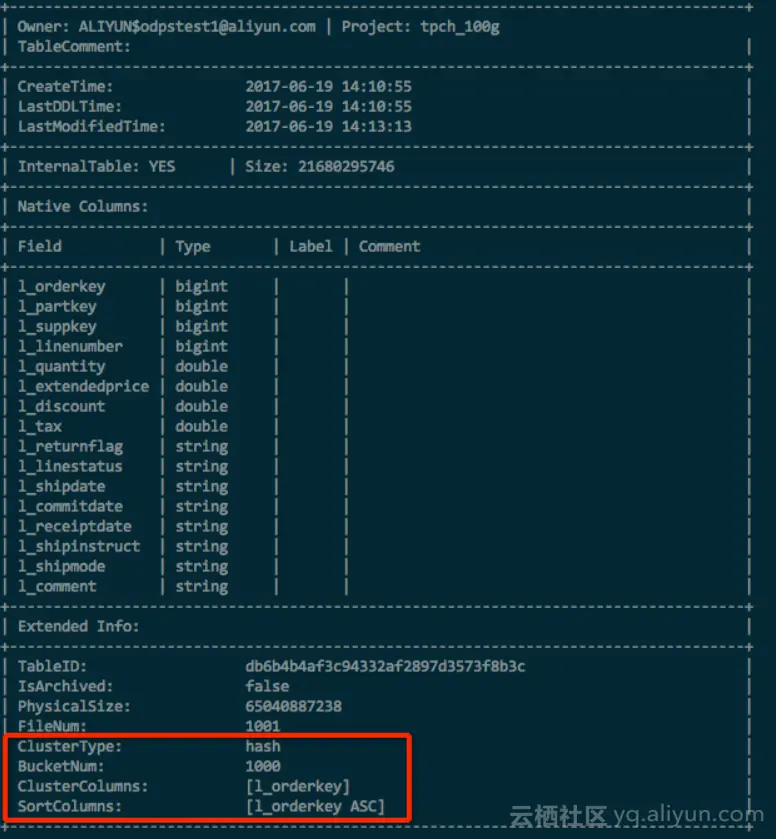776x839 pixels.
Task: Select the l_quantity field name
Action: pyautogui.click(x=62, y=366)
